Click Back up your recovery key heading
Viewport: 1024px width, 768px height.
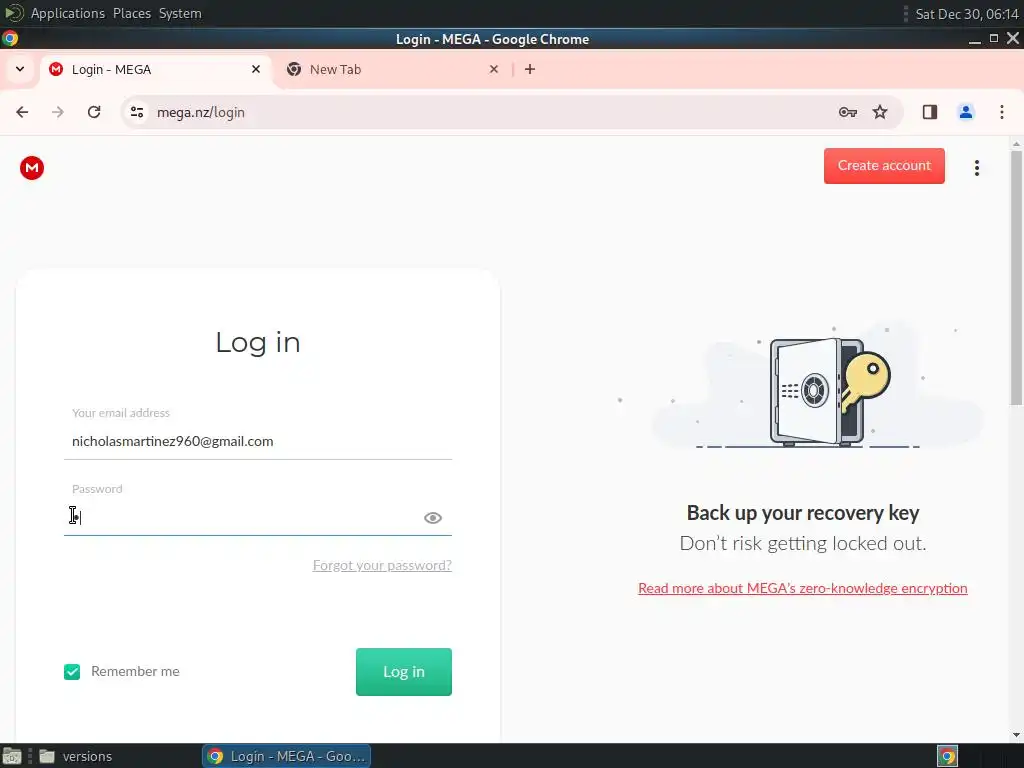[803, 513]
